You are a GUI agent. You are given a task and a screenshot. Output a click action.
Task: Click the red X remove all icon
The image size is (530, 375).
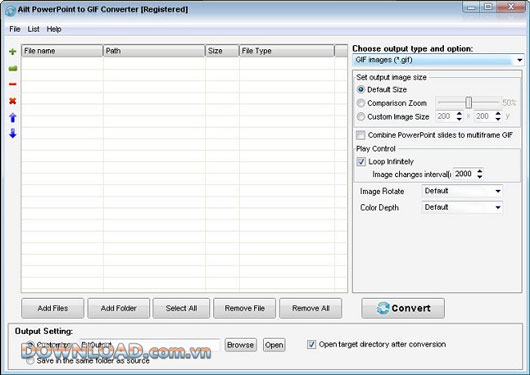[13, 101]
